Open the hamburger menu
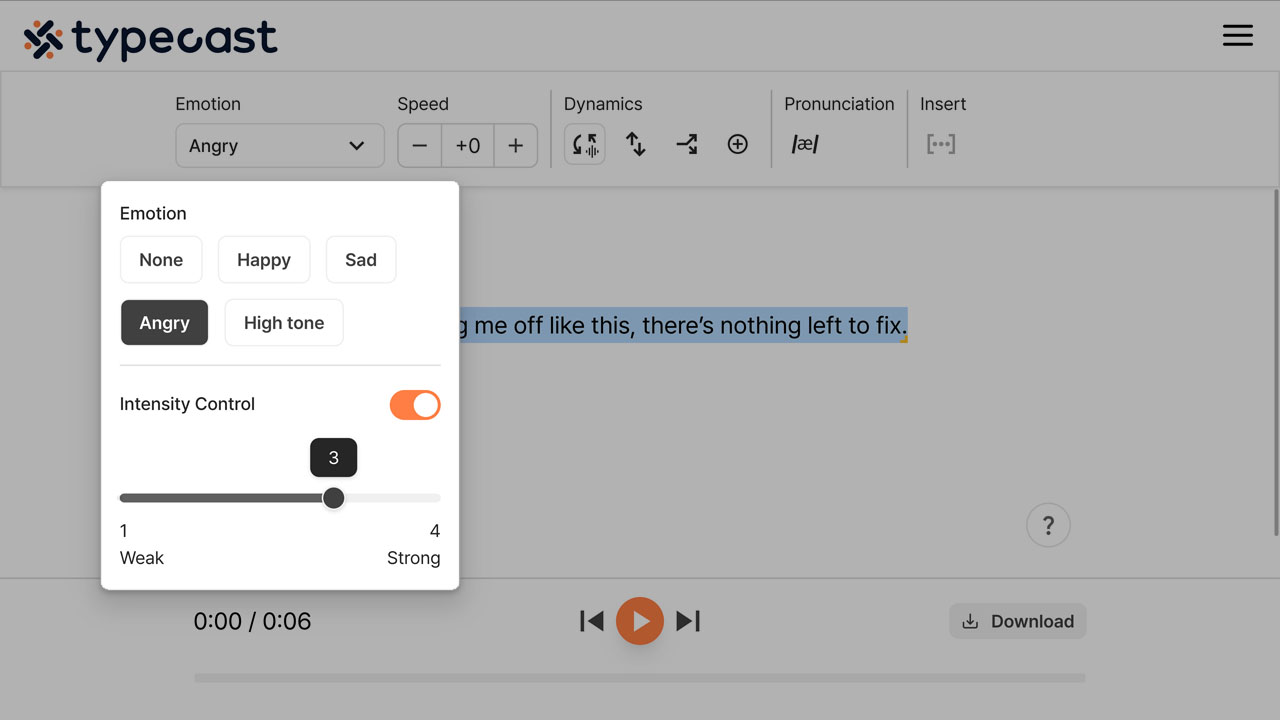The width and height of the screenshot is (1280, 720). (x=1237, y=35)
